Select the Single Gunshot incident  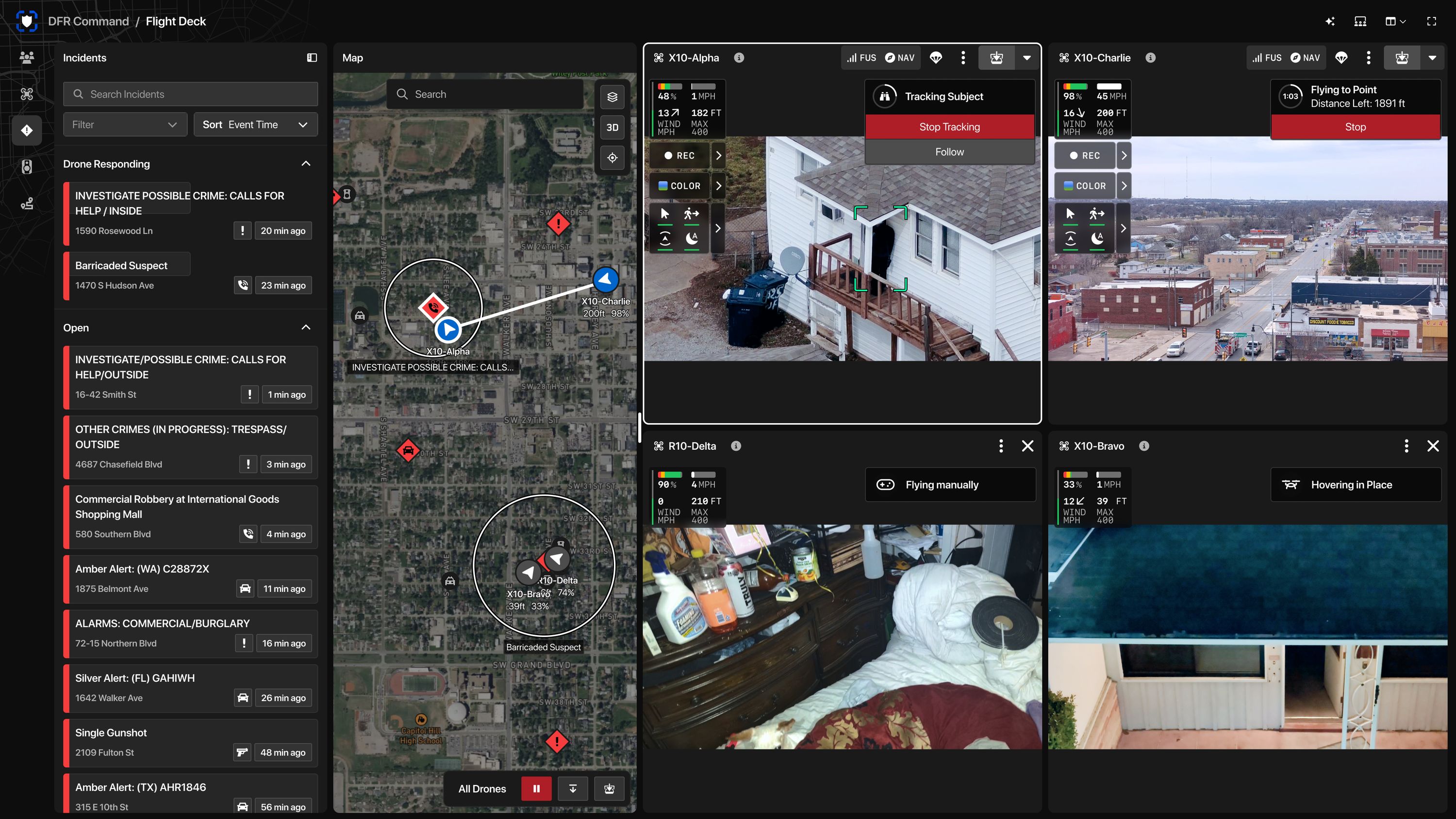[x=190, y=743]
